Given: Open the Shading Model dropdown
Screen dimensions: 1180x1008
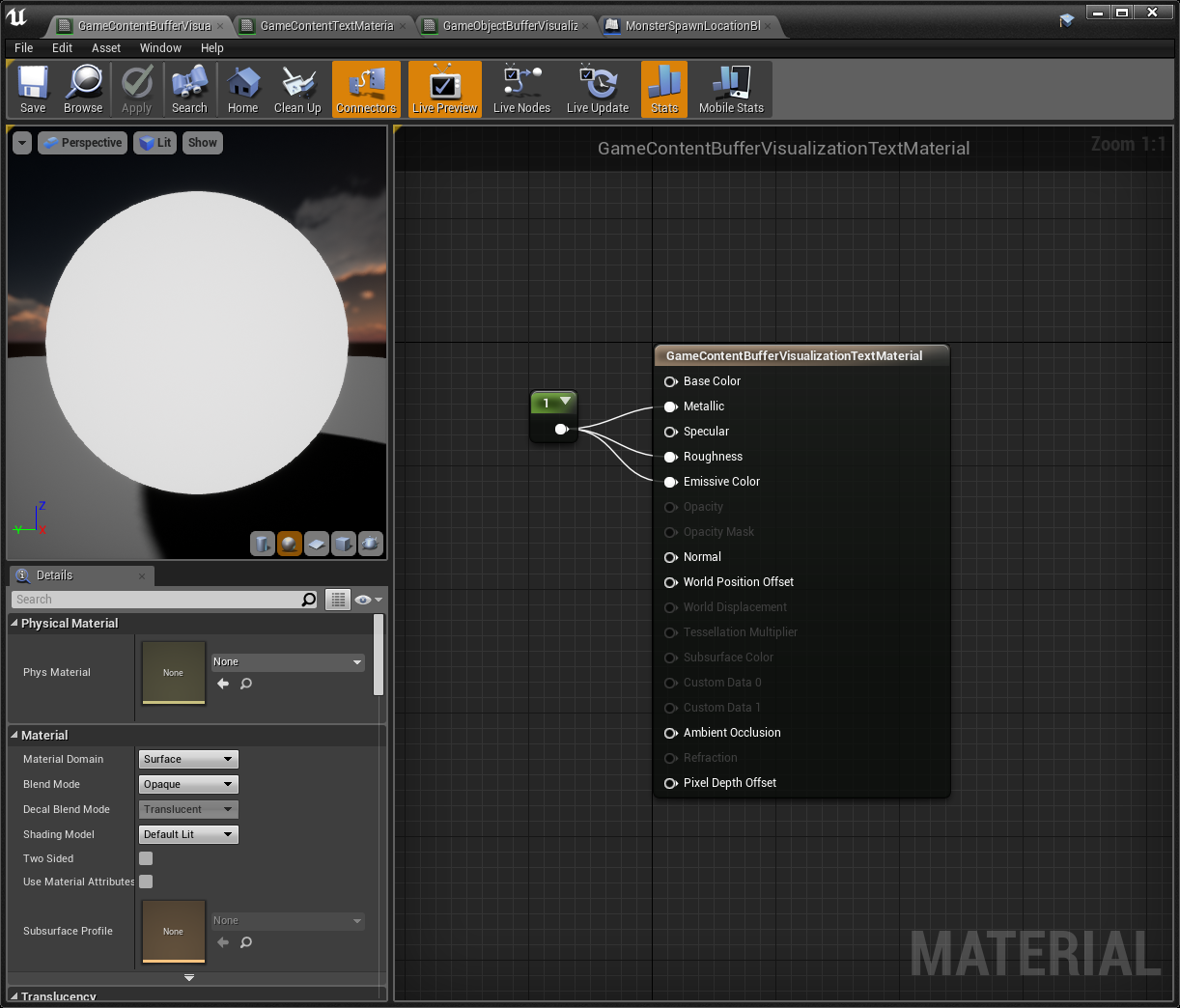Looking at the screenshot, I should (x=187, y=833).
